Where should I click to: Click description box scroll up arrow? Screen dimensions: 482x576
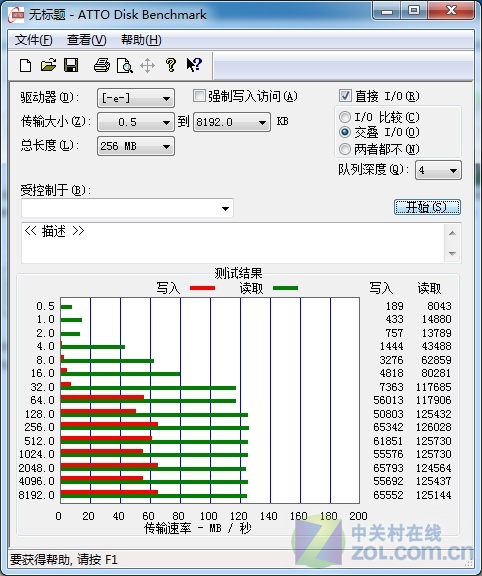coord(452,233)
